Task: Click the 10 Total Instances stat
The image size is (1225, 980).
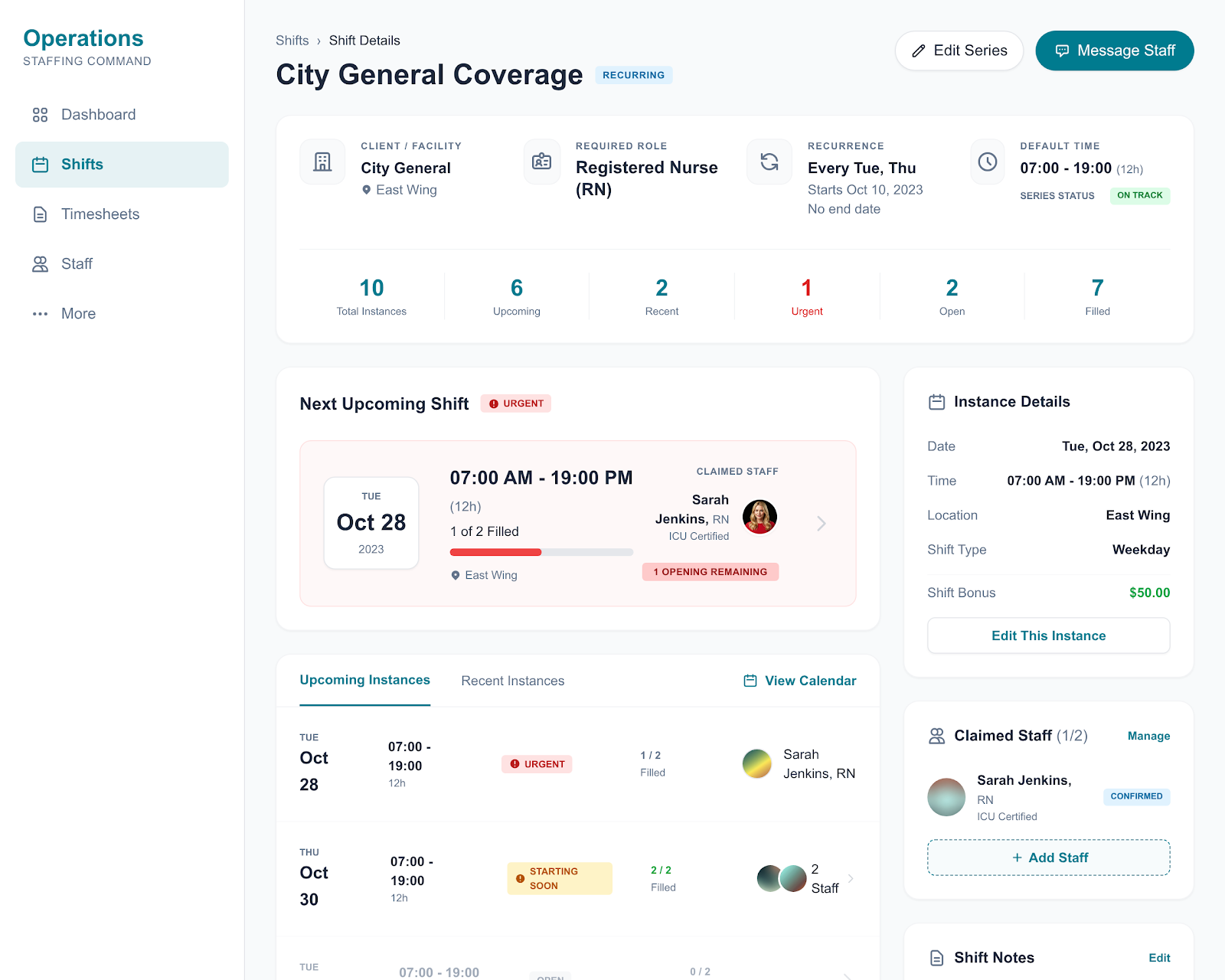Action: [x=371, y=296]
